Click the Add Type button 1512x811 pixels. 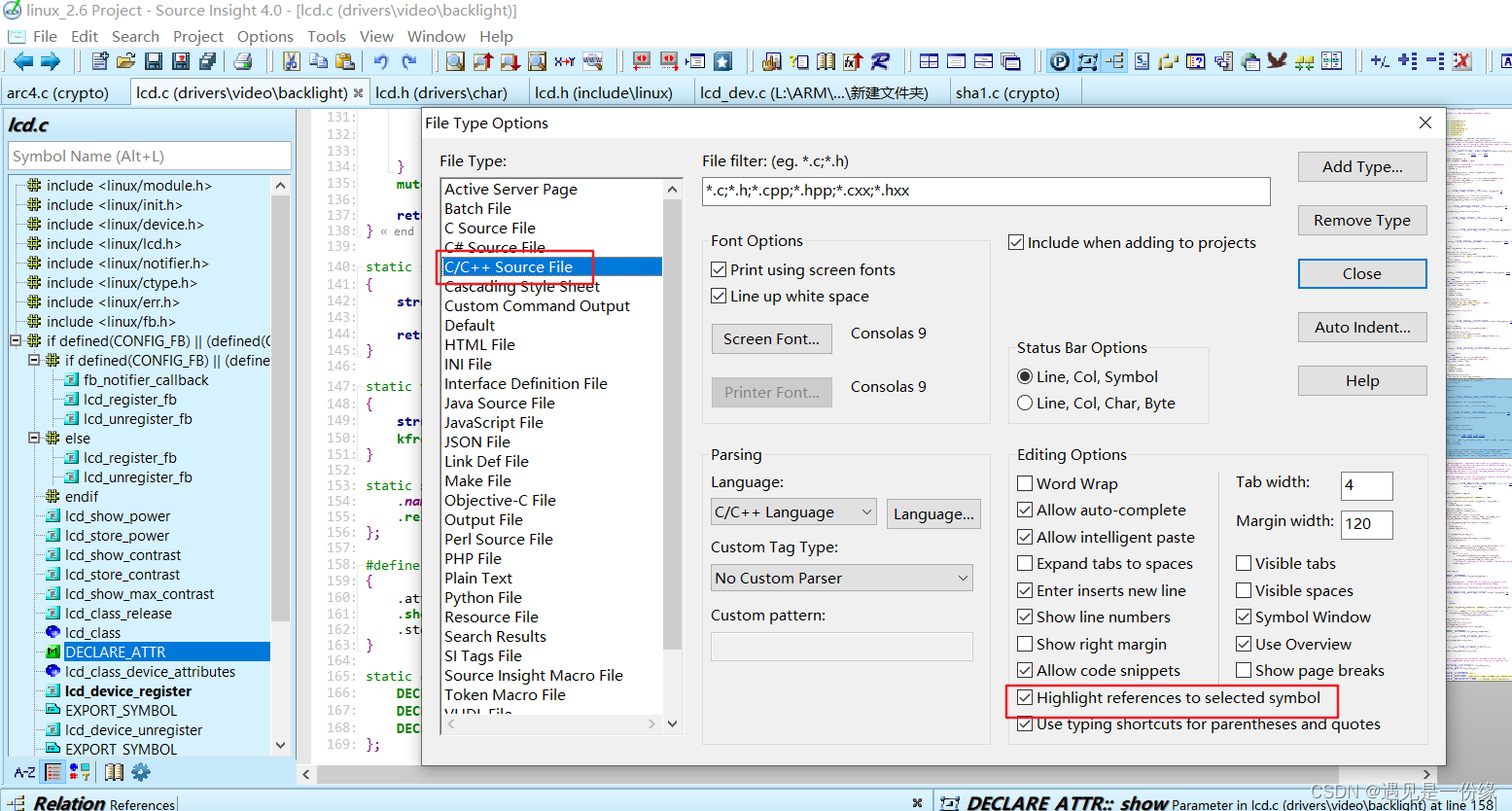1361,166
